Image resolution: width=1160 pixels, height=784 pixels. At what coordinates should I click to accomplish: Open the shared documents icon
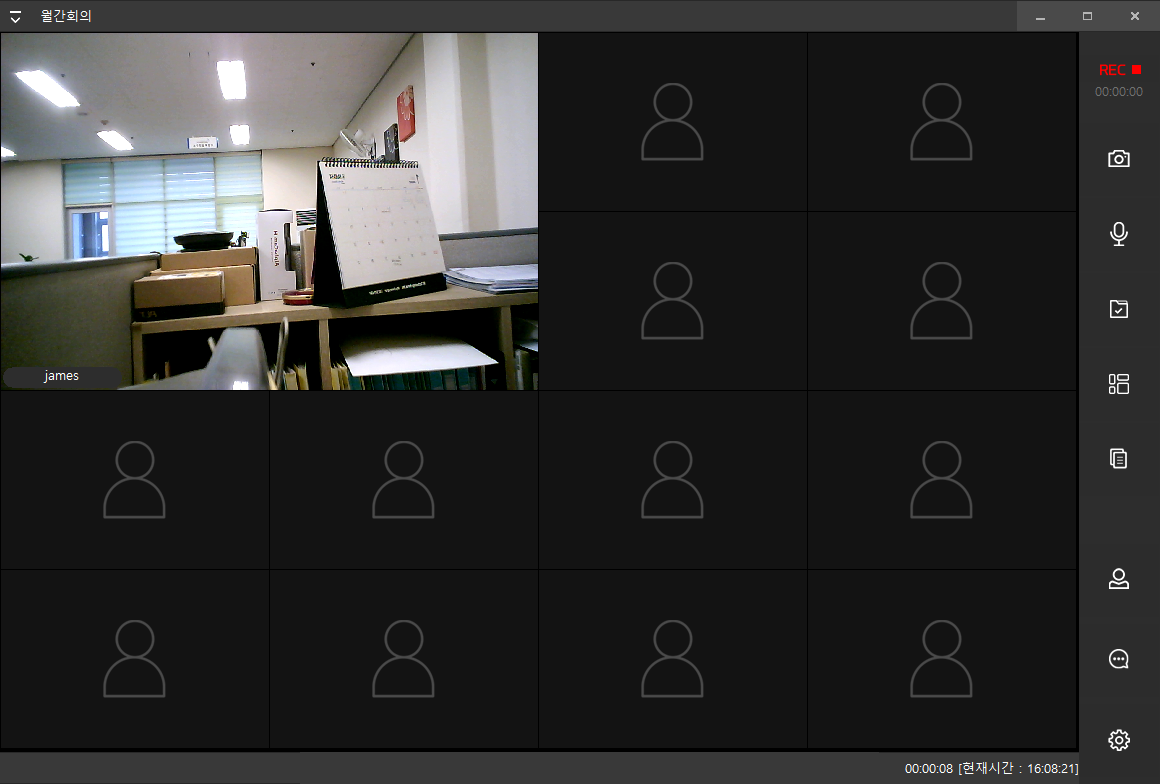1119,459
